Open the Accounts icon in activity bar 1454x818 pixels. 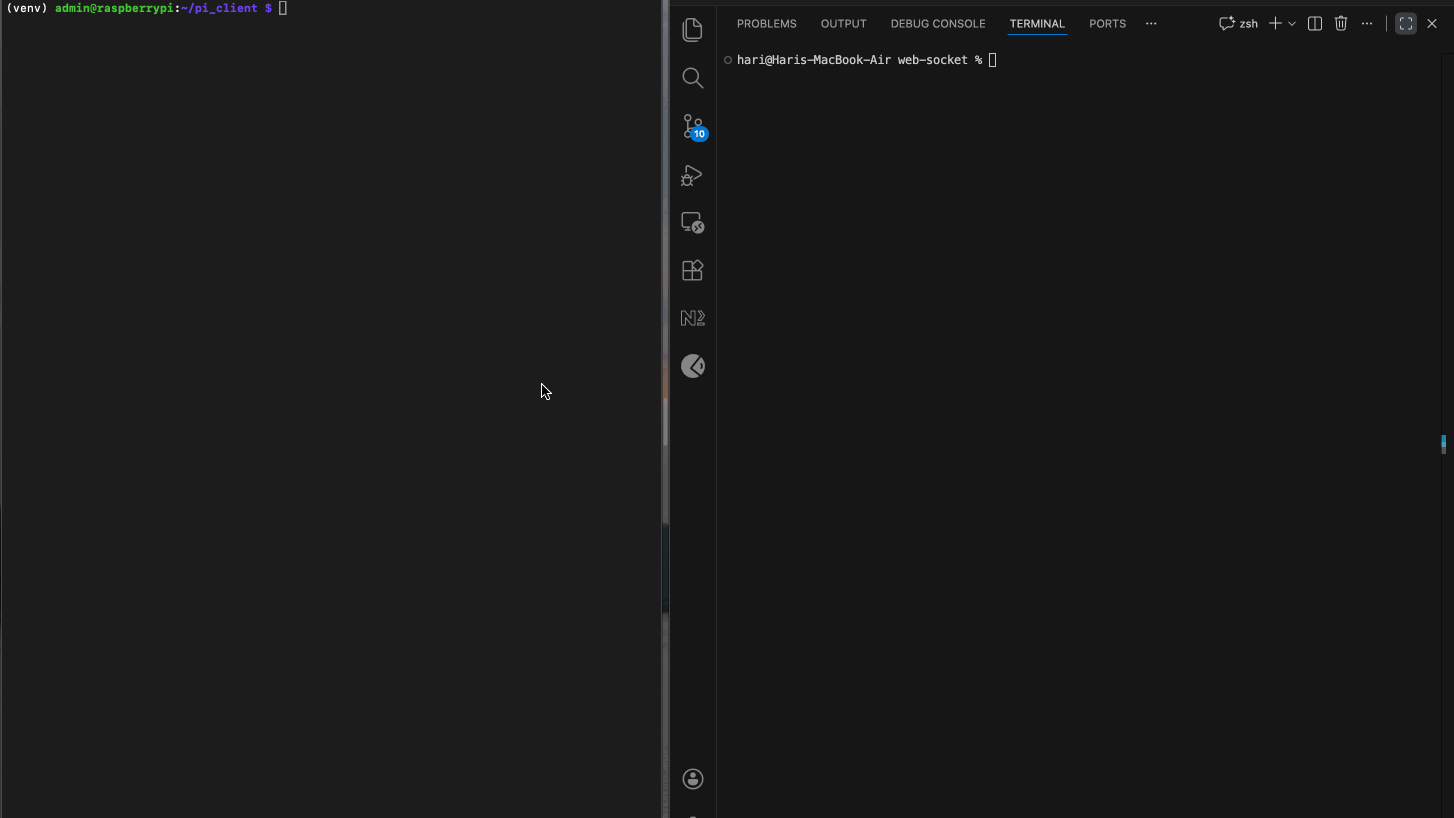click(x=692, y=779)
